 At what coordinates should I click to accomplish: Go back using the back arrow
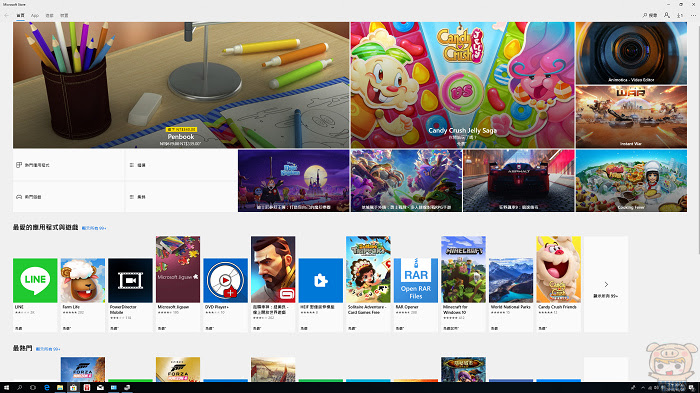coord(6,15)
